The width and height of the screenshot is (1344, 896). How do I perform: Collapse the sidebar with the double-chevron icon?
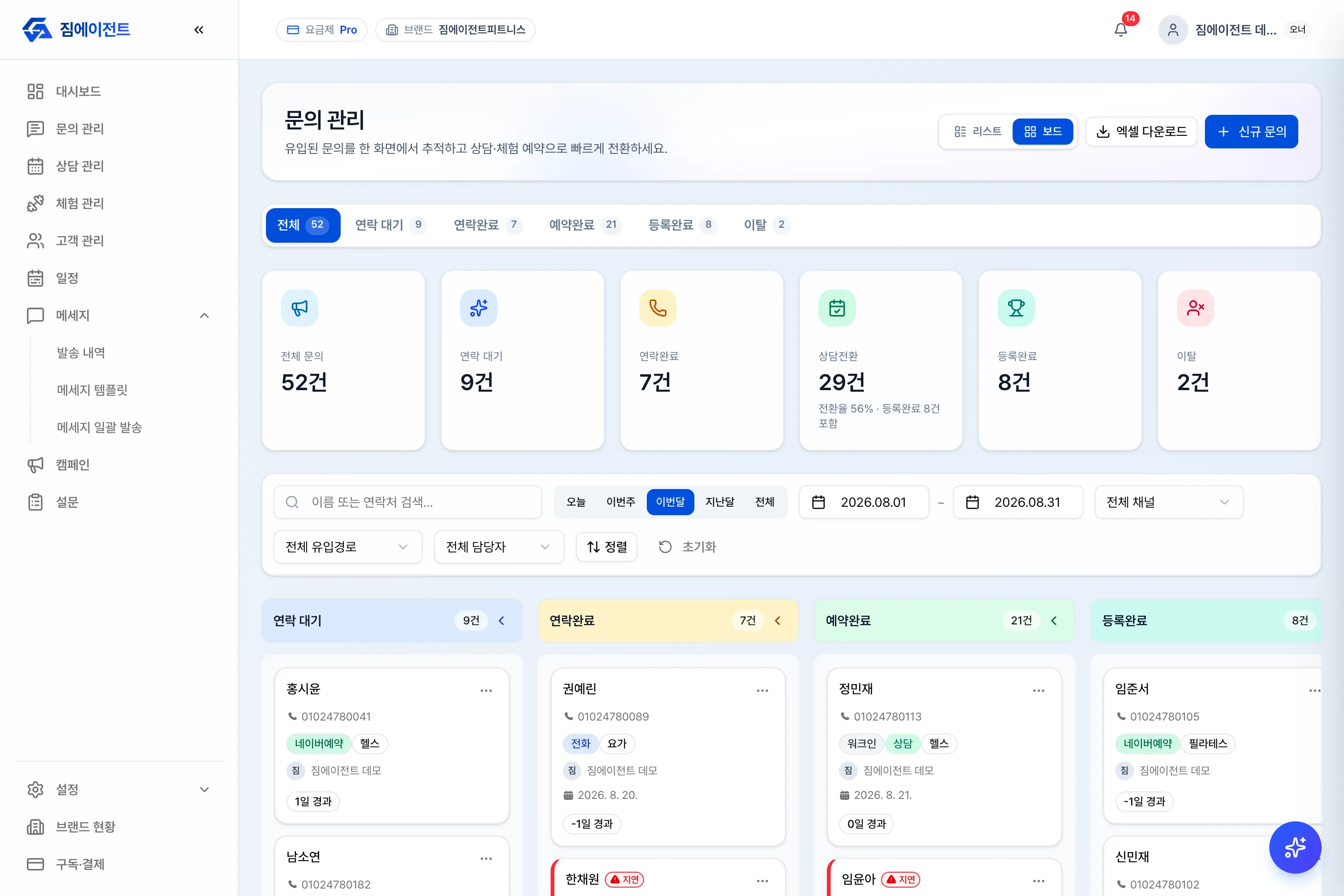199,30
